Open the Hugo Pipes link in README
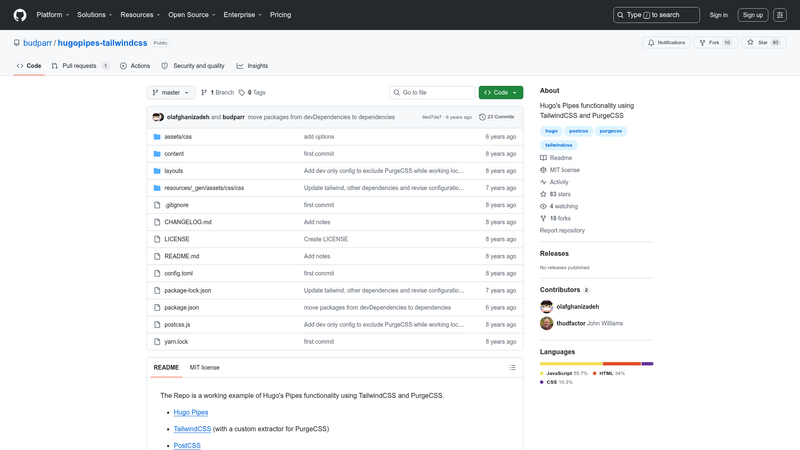The image size is (800, 450). pyautogui.click(x=191, y=412)
